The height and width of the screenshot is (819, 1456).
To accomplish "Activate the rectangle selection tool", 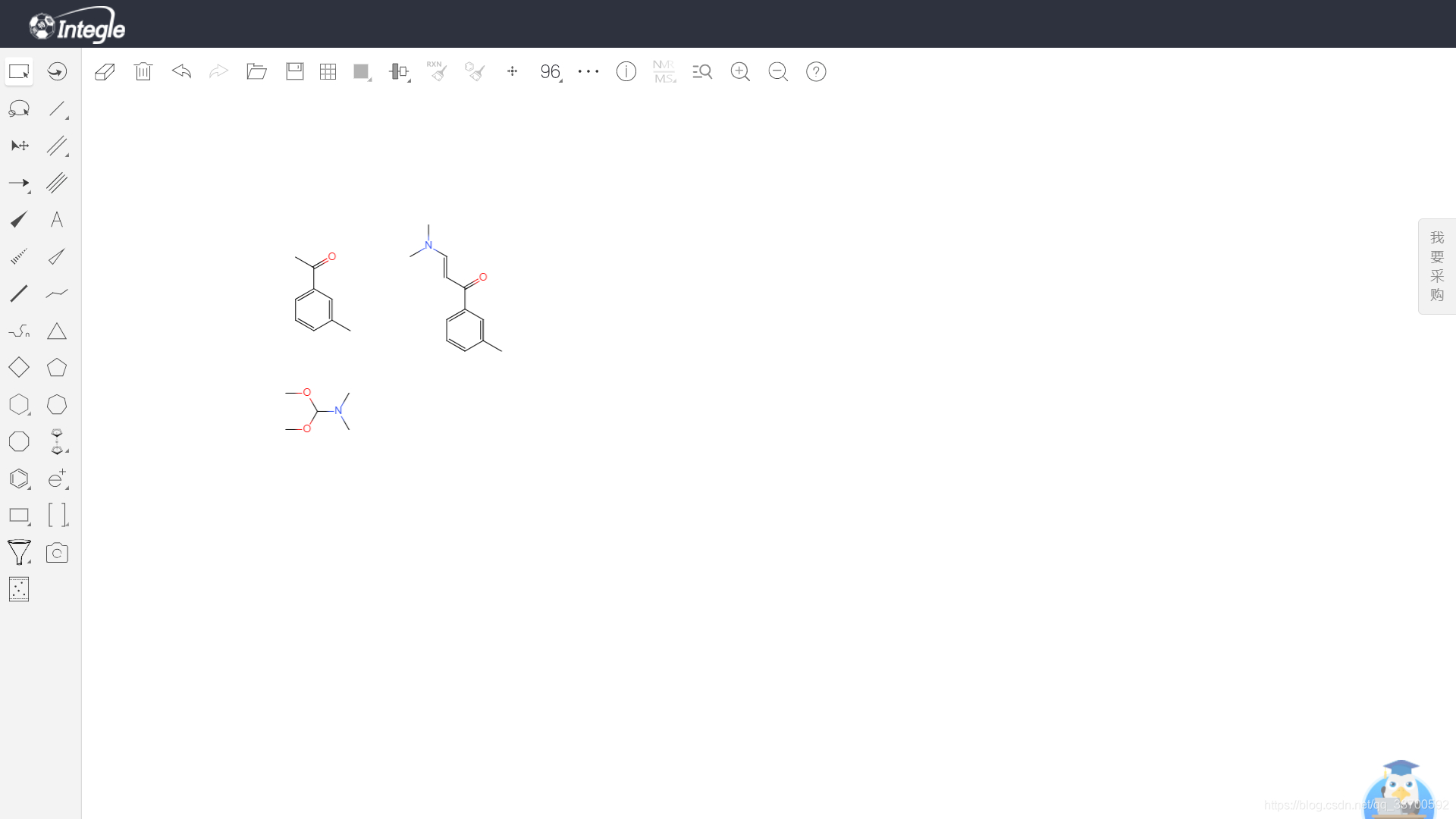I will pos(19,72).
